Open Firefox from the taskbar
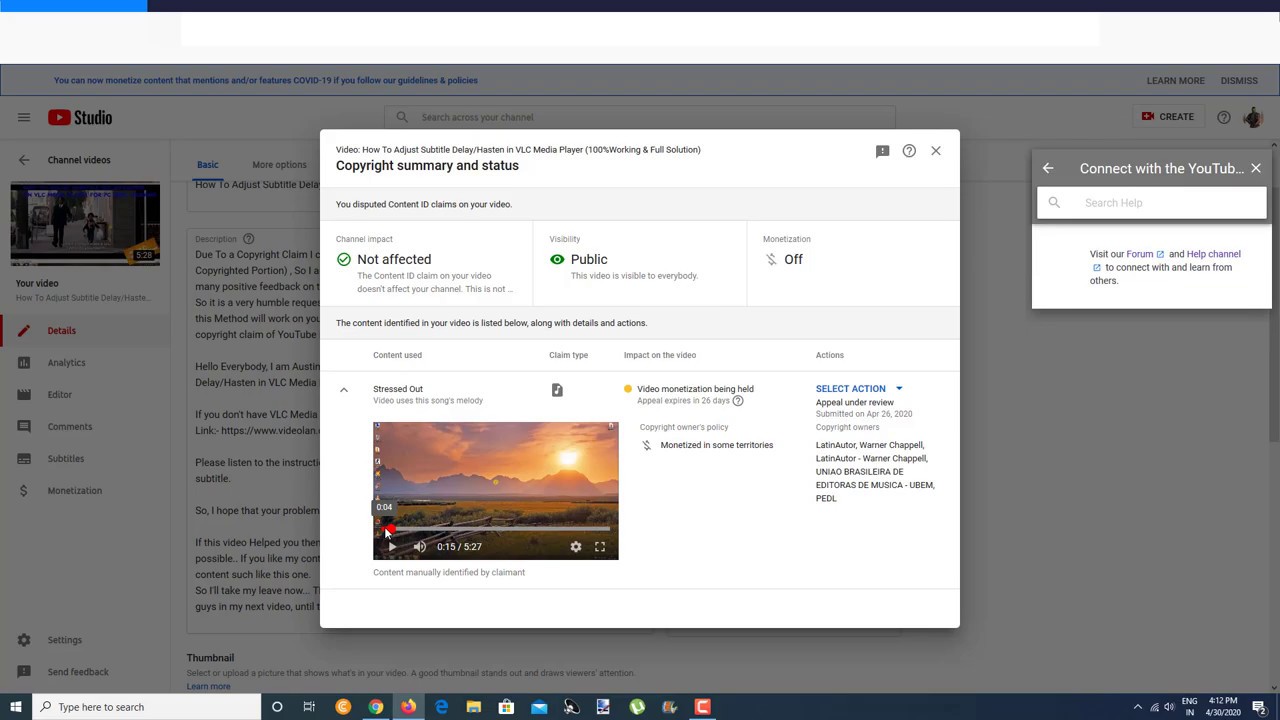This screenshot has height=720, width=1280. coord(408,707)
